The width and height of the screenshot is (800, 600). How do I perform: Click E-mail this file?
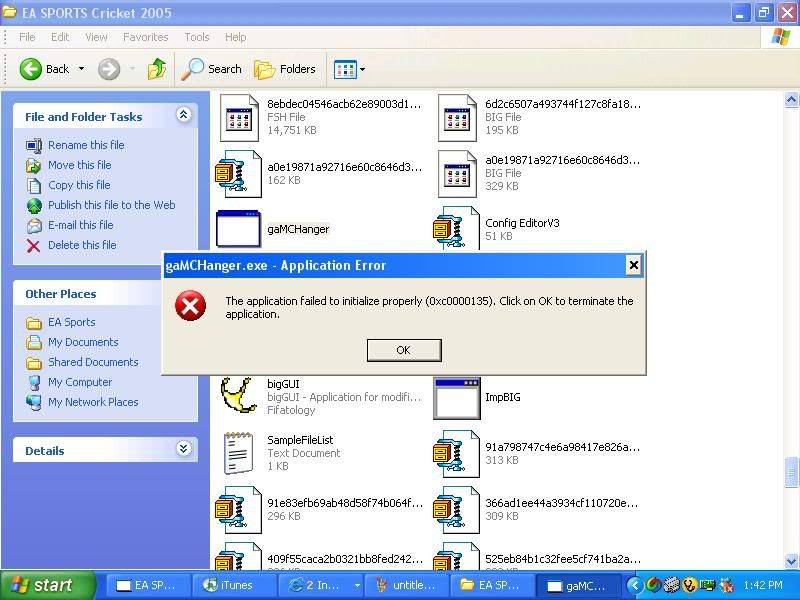(x=81, y=224)
